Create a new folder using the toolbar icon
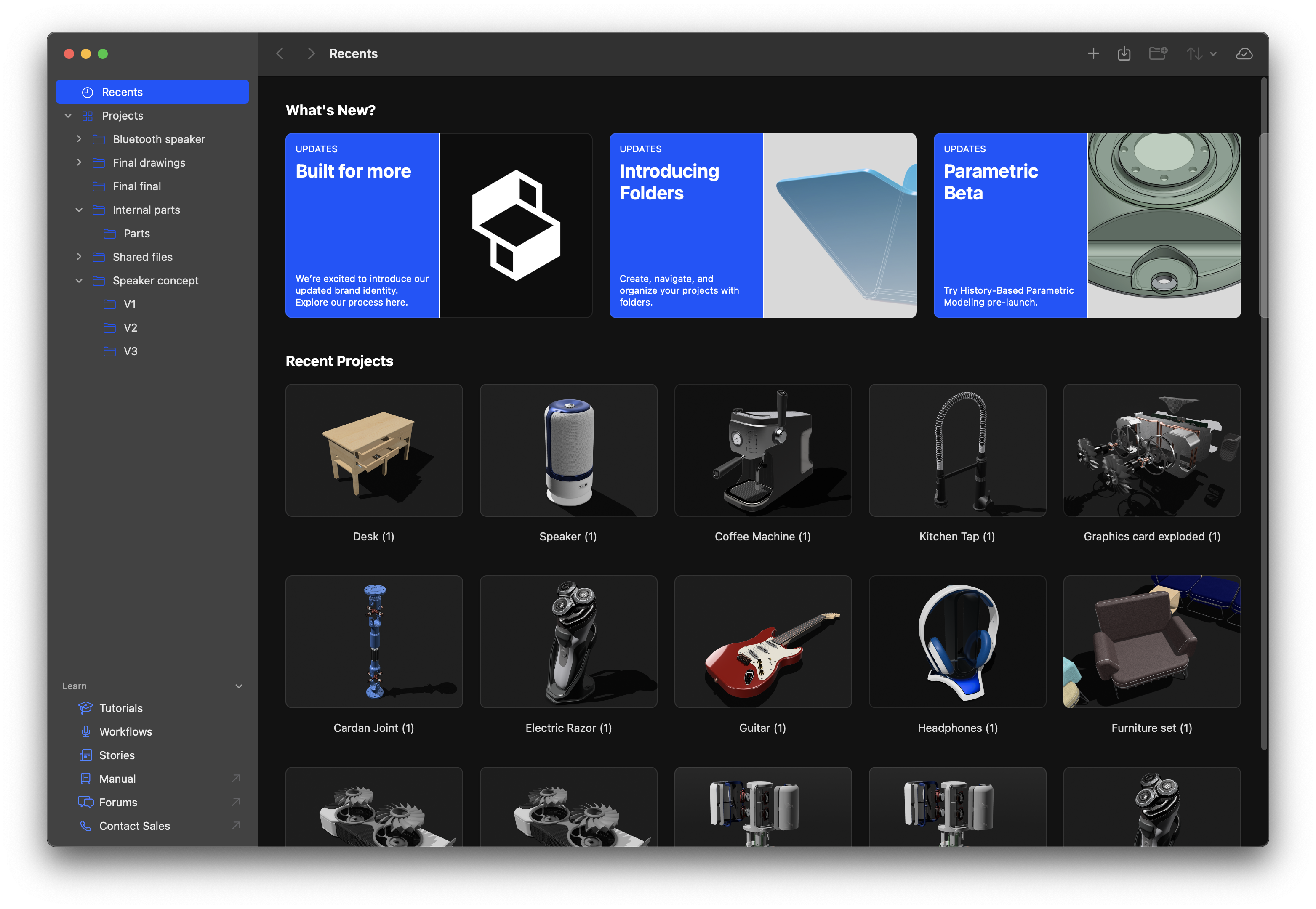The image size is (1316, 909). (1158, 53)
